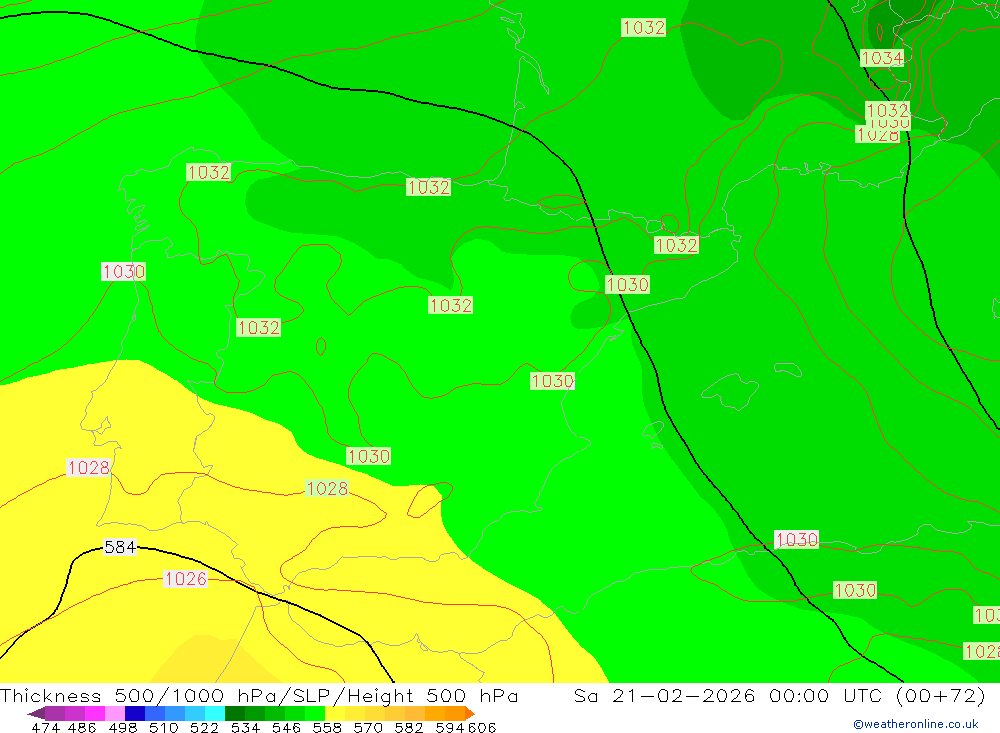Click the 582 legend scale value
Image resolution: width=1000 pixels, height=733 pixels.
pos(408,727)
